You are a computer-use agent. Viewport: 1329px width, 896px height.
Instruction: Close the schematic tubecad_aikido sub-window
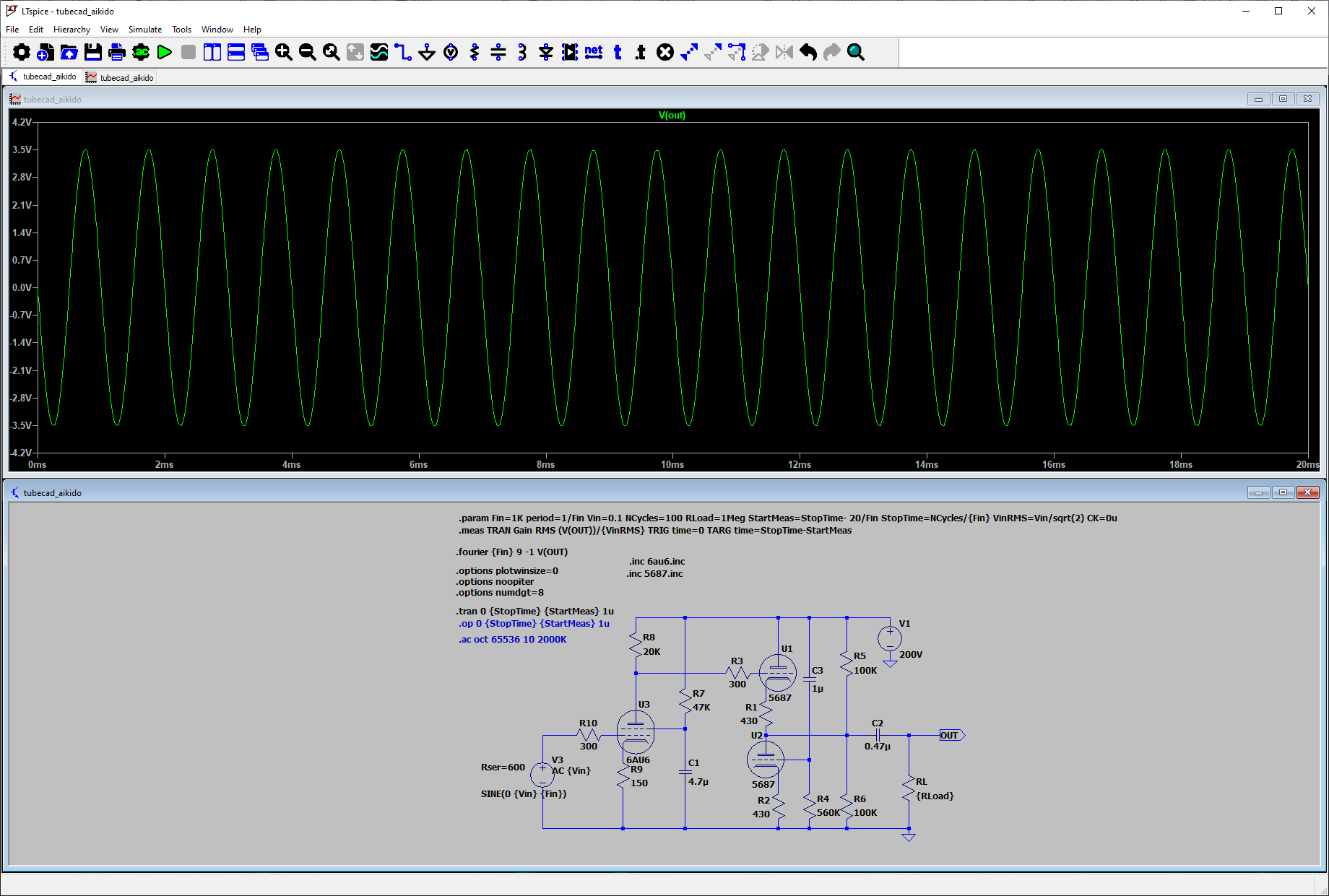[1307, 492]
